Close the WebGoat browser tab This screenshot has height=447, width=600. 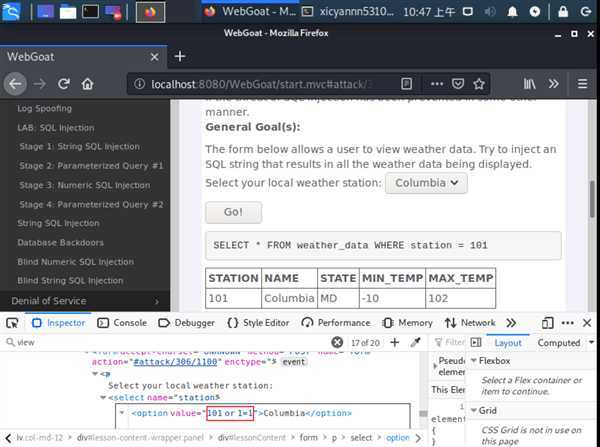(154, 57)
